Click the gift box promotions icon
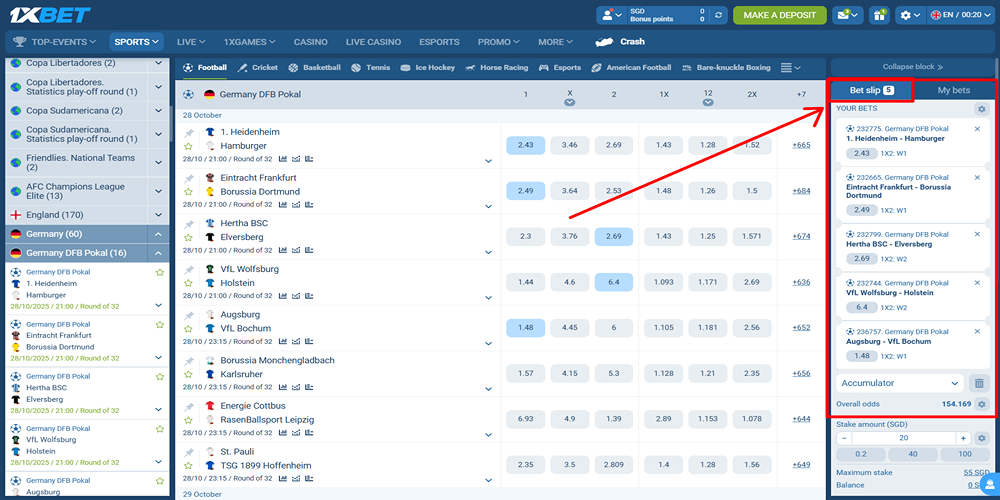1000x500 pixels. (879, 15)
